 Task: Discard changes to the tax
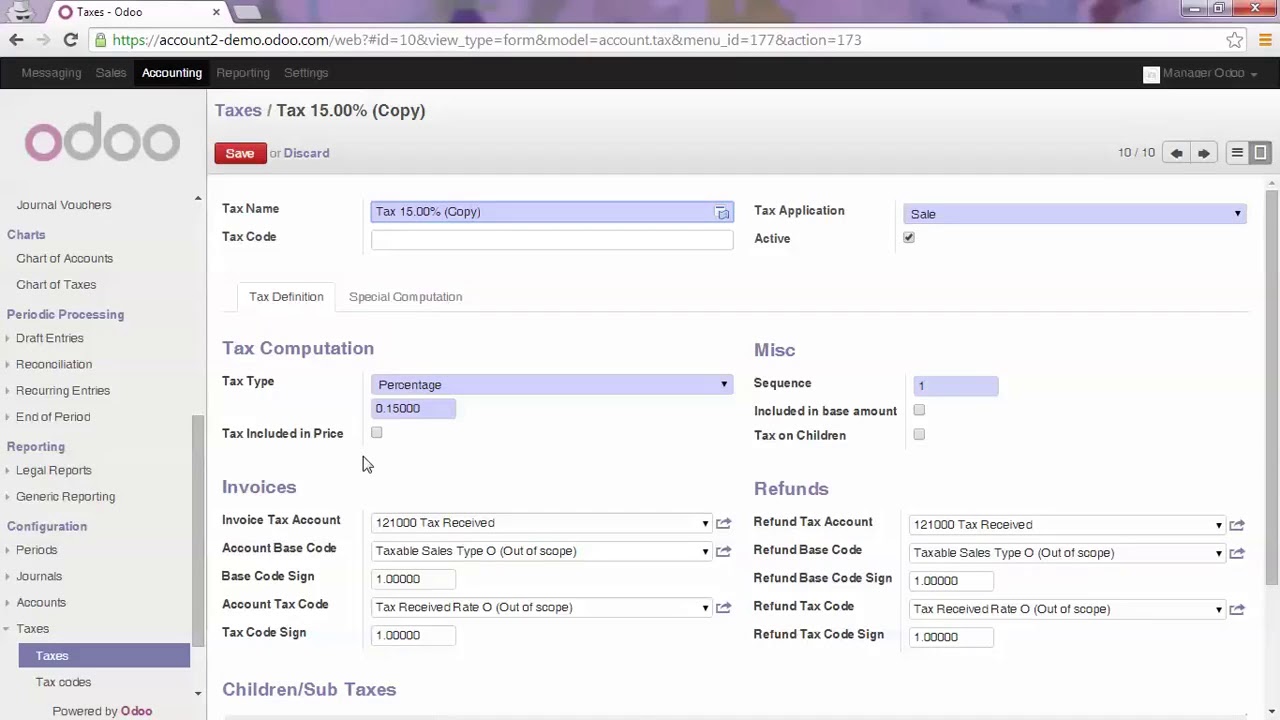point(306,153)
